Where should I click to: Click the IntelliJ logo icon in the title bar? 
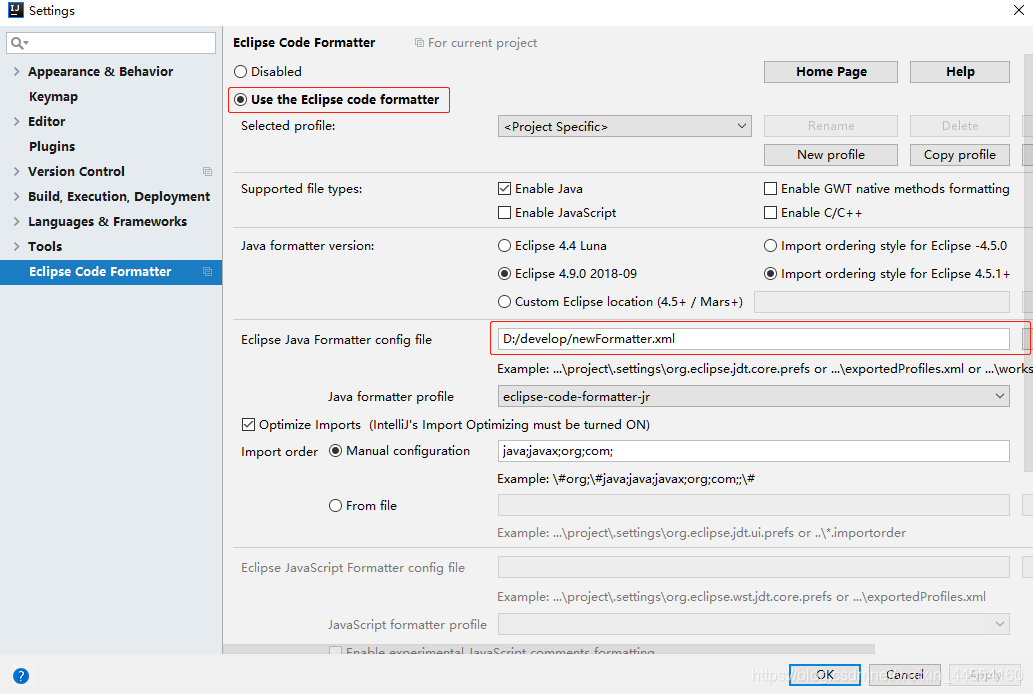click(x=15, y=10)
